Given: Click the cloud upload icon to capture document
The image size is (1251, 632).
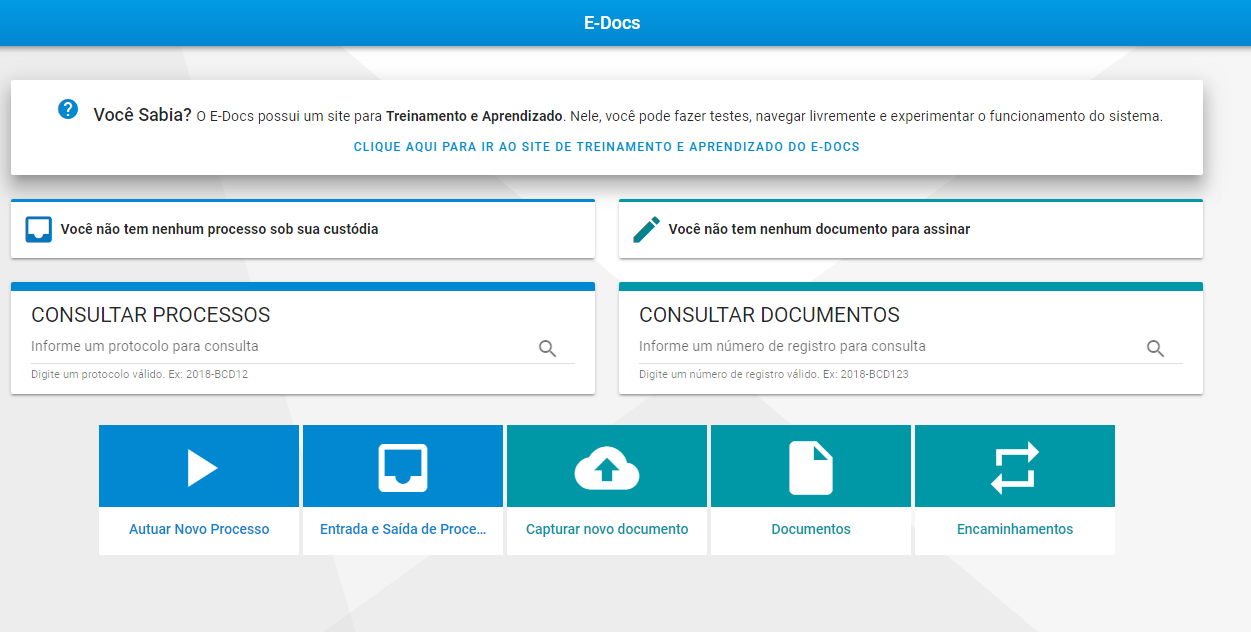Looking at the screenshot, I should pos(607,466).
